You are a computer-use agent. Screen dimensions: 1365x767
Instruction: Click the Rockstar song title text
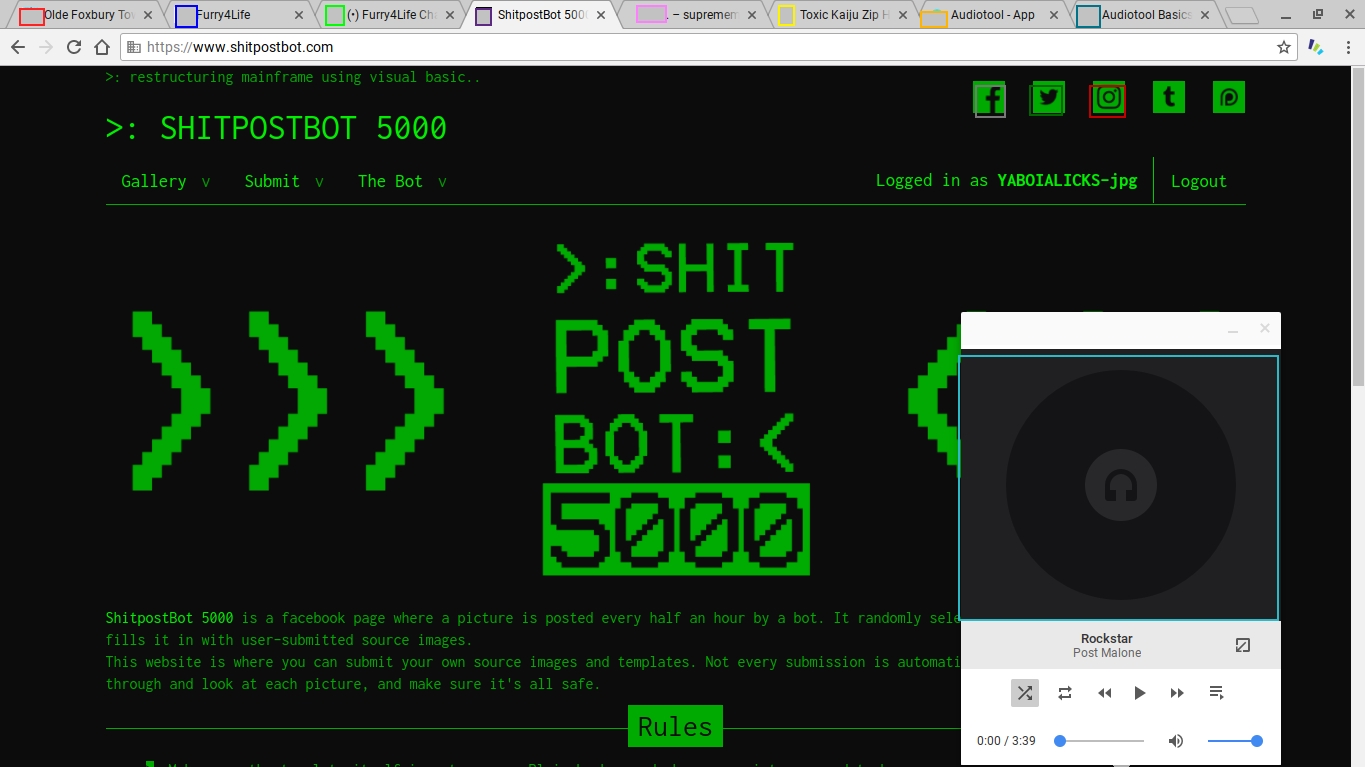pos(1107,638)
